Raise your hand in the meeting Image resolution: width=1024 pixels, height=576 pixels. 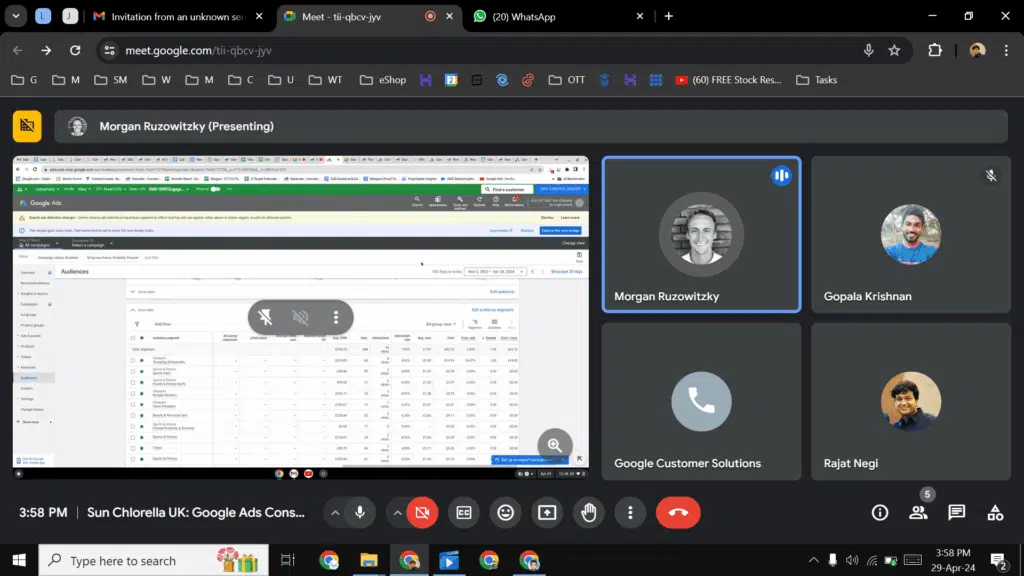tap(589, 512)
